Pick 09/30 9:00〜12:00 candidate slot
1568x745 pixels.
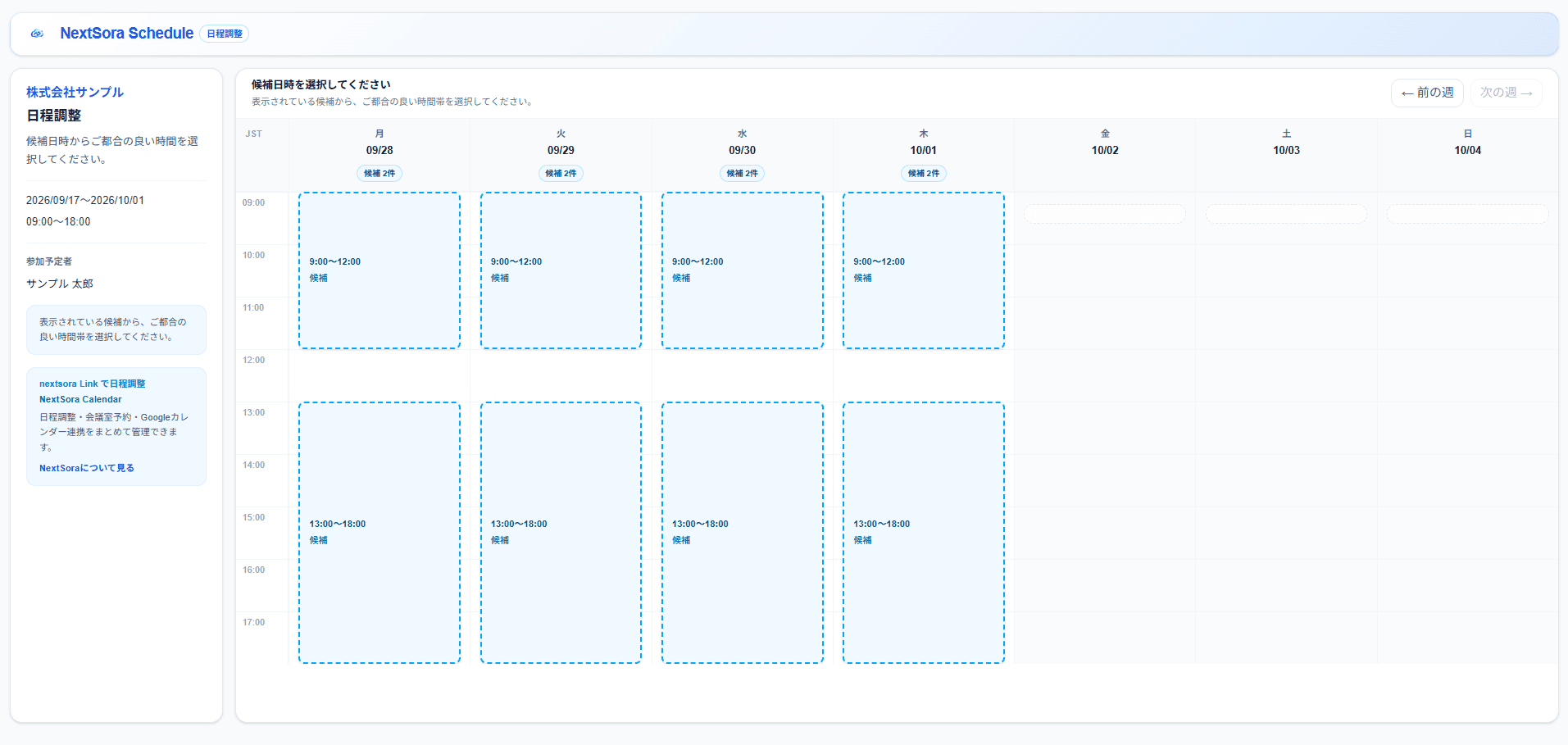coord(743,270)
